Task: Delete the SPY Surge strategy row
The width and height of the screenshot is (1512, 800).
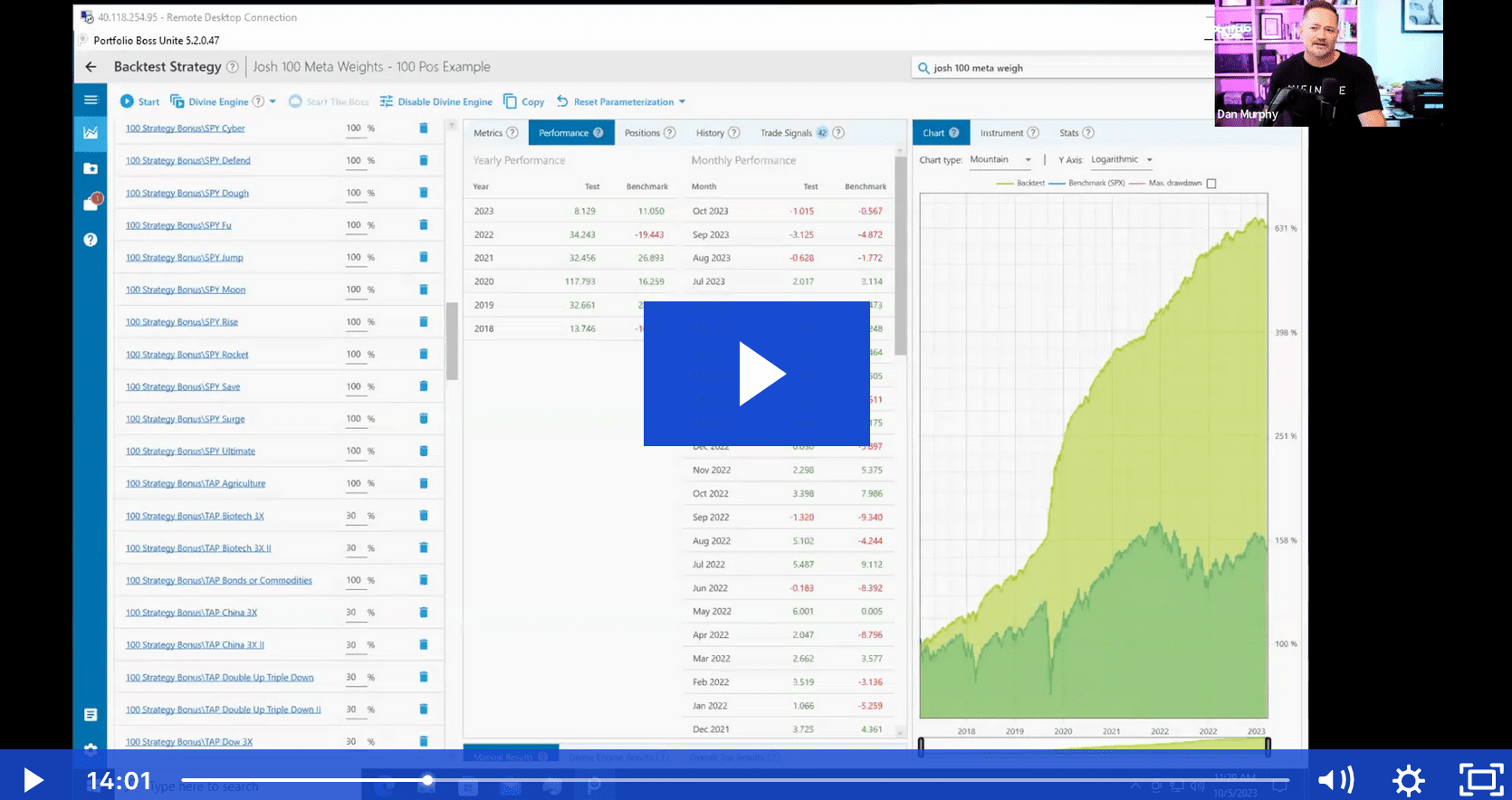Action: point(424,419)
